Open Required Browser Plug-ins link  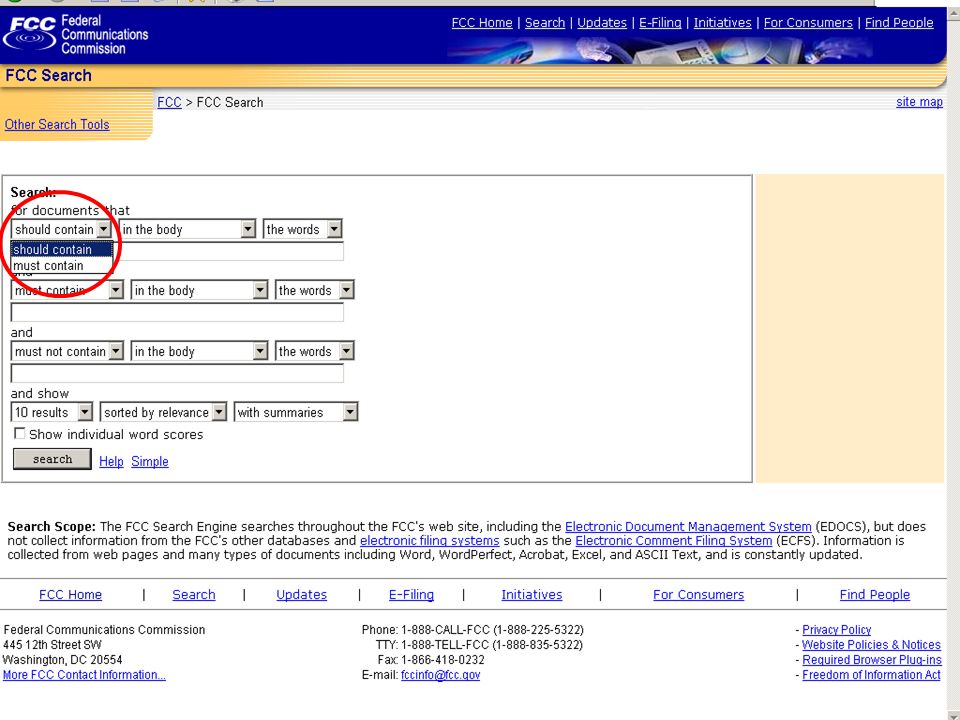(872, 660)
